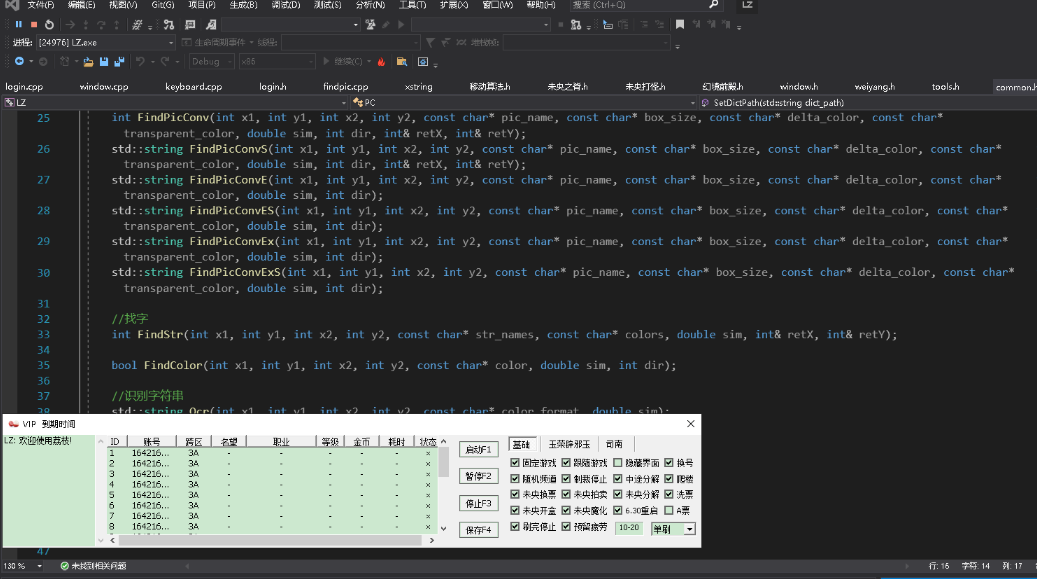Viewport: 1037px width, 579px height.
Task: Click the no-issues green check icon
Action: [x=64, y=566]
